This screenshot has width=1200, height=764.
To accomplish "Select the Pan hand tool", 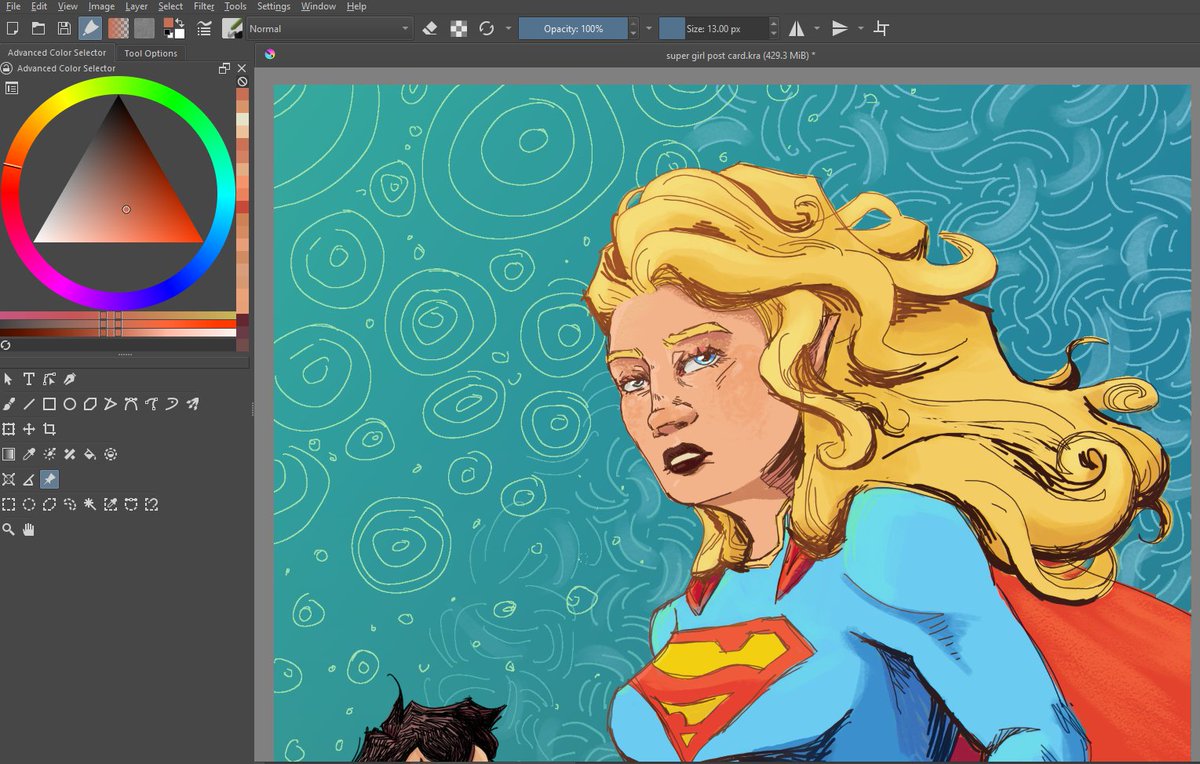I will (x=29, y=529).
